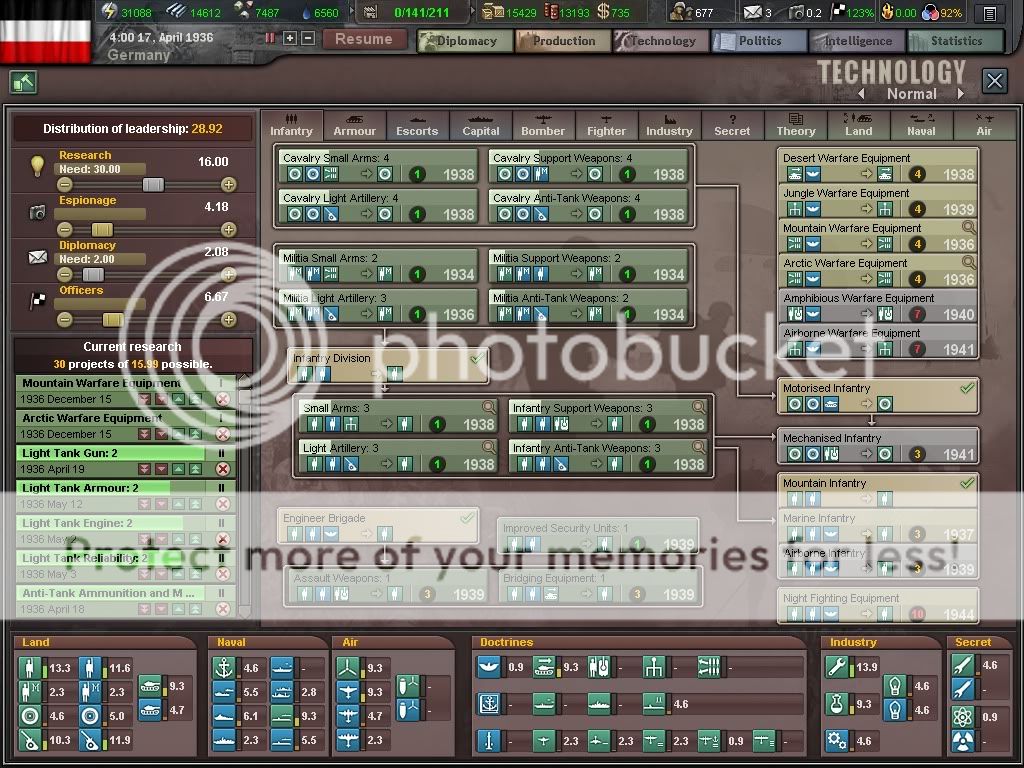Image resolution: width=1024 pixels, height=768 pixels.
Task: Click the magnifier on Infantry Support Weapons
Action: [x=698, y=407]
